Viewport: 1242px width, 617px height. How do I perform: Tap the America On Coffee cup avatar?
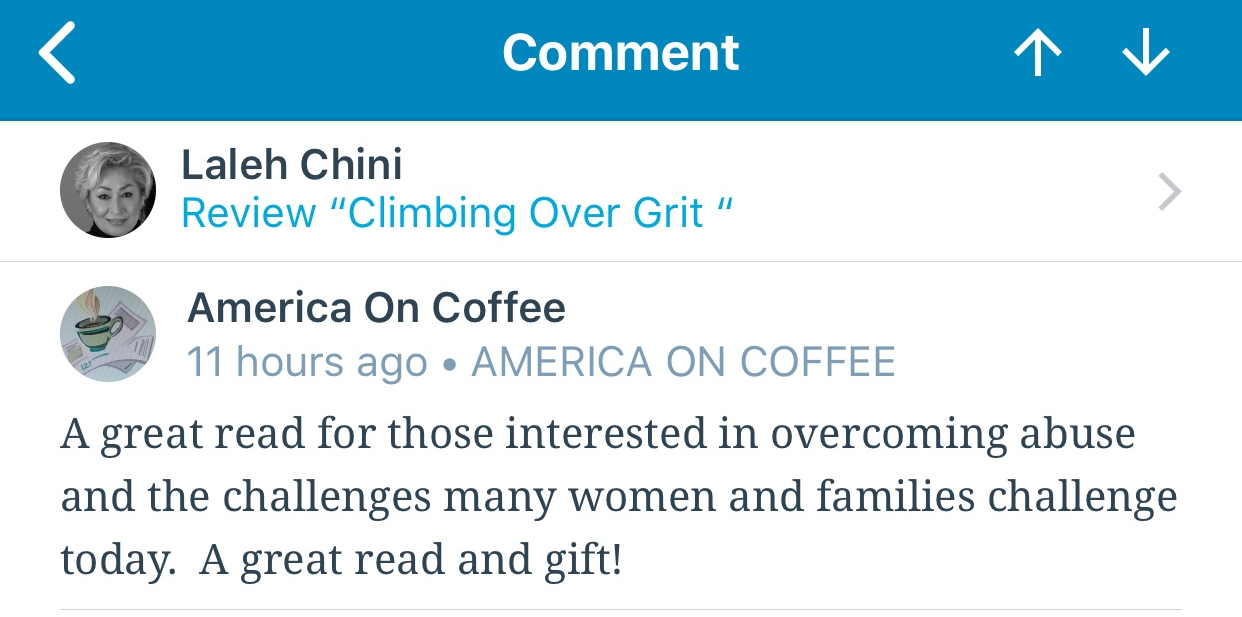[x=108, y=334]
